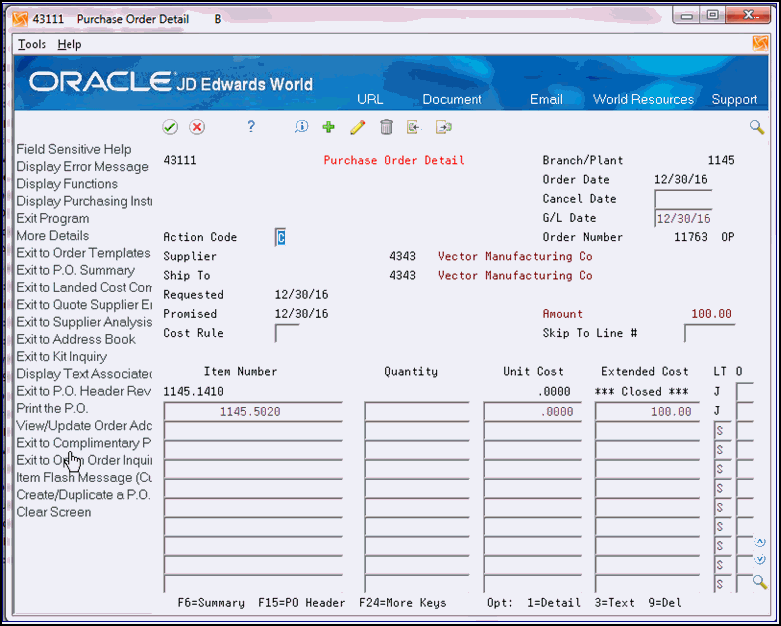Select Clear Screen
The width and height of the screenshot is (781, 626).
click(x=54, y=512)
